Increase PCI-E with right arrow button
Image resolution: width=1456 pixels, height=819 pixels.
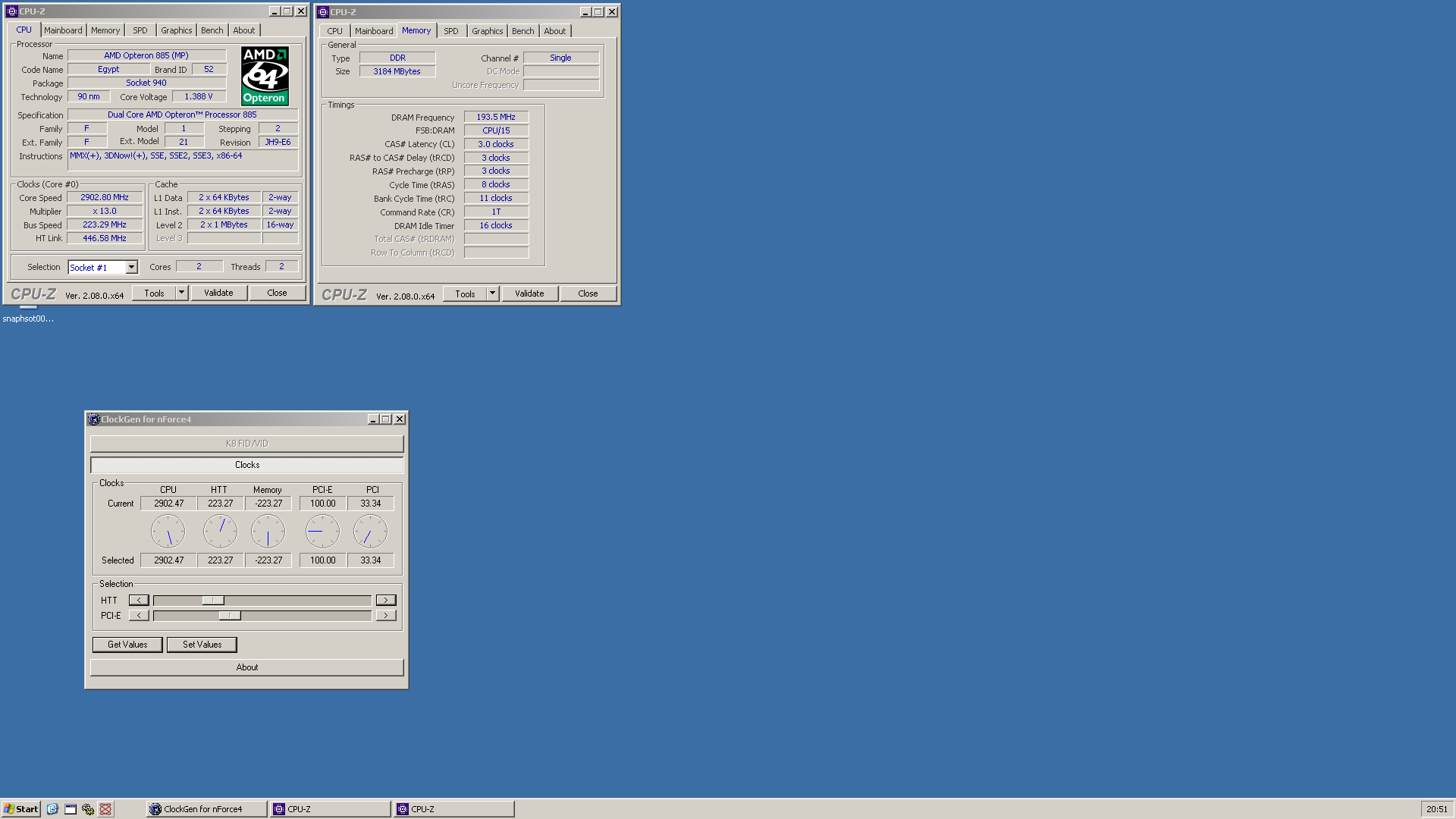click(x=386, y=615)
